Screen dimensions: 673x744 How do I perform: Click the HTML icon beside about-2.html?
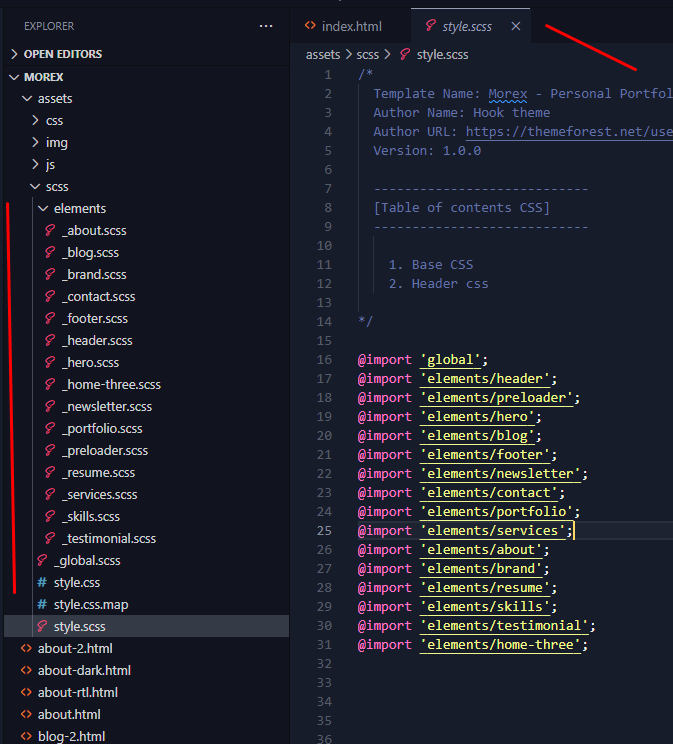[27, 648]
